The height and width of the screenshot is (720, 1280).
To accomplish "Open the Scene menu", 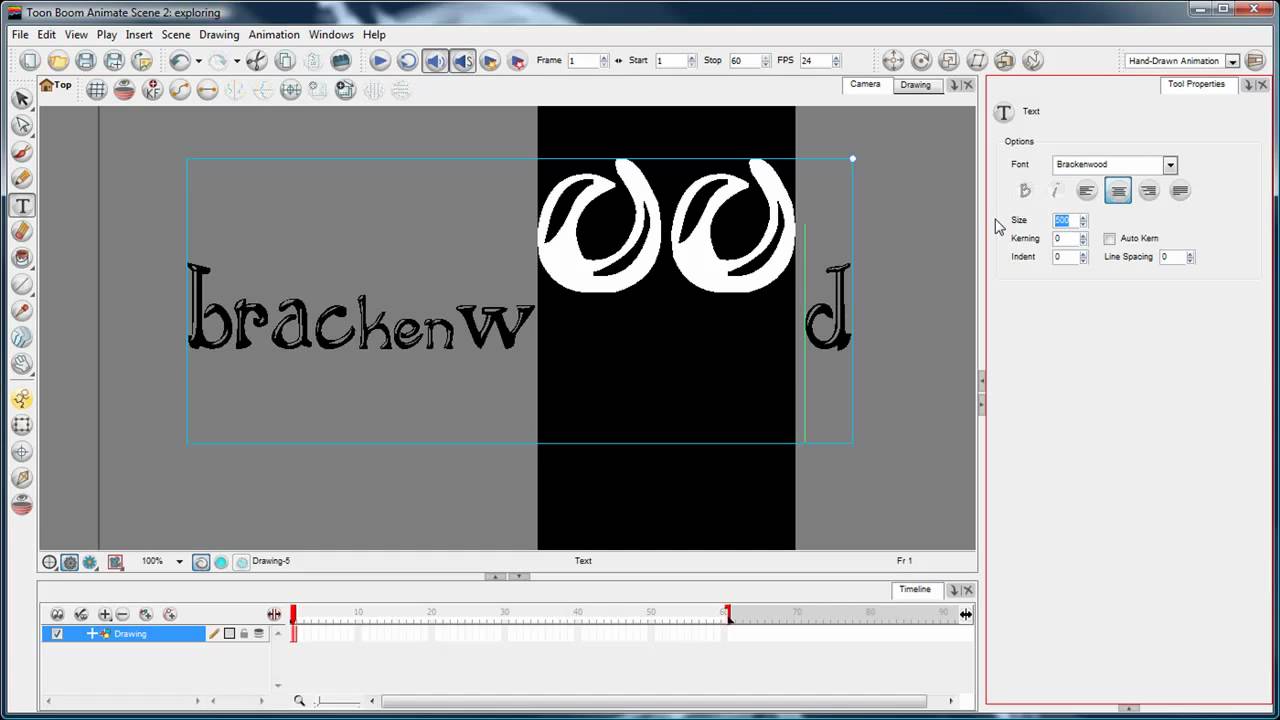I will [x=176, y=34].
